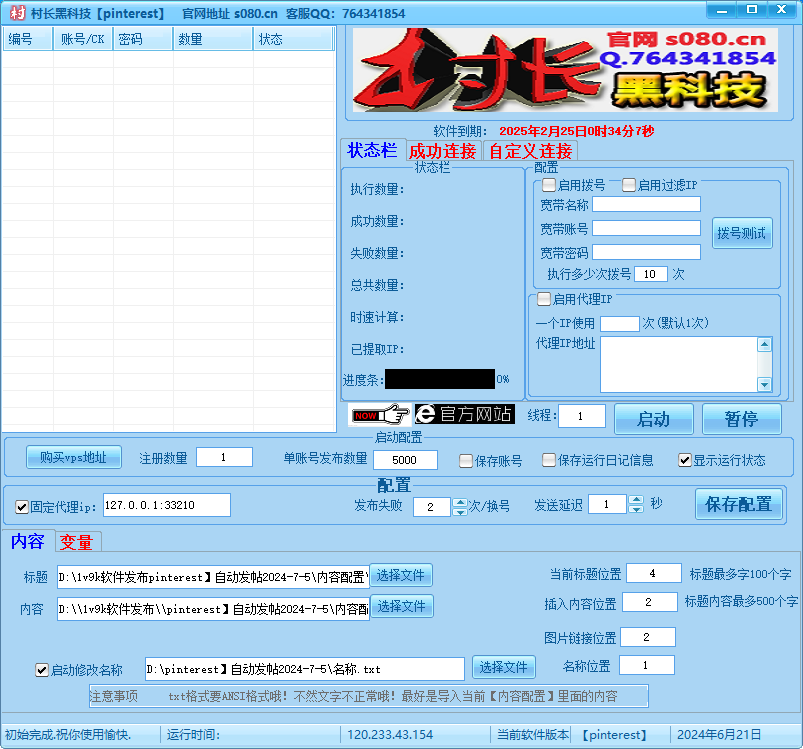Click 选择文件 next to 名称.txt path
Viewport: 803px width, 749px height.
click(x=503, y=667)
